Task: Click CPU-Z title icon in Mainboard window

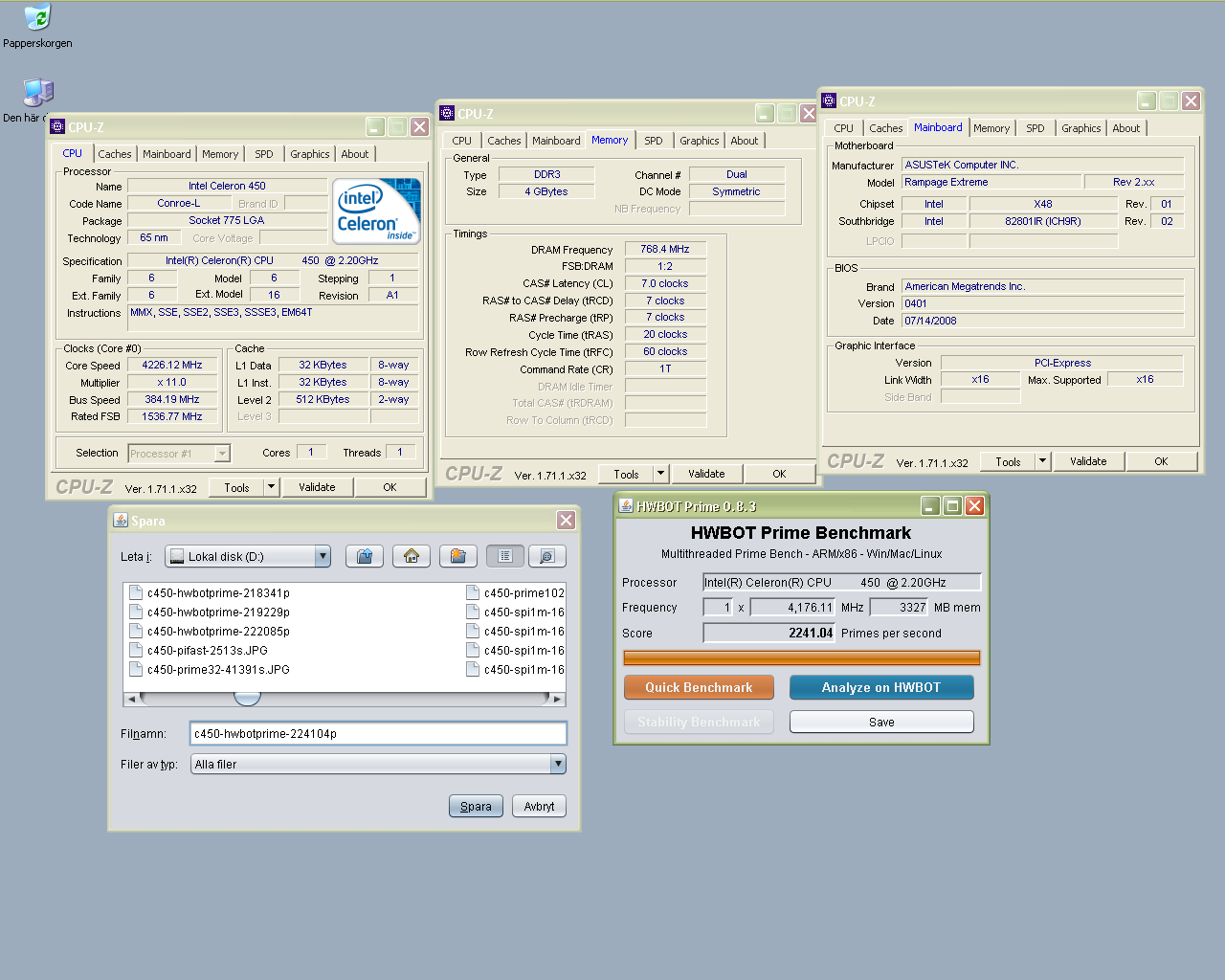Action: tap(829, 100)
